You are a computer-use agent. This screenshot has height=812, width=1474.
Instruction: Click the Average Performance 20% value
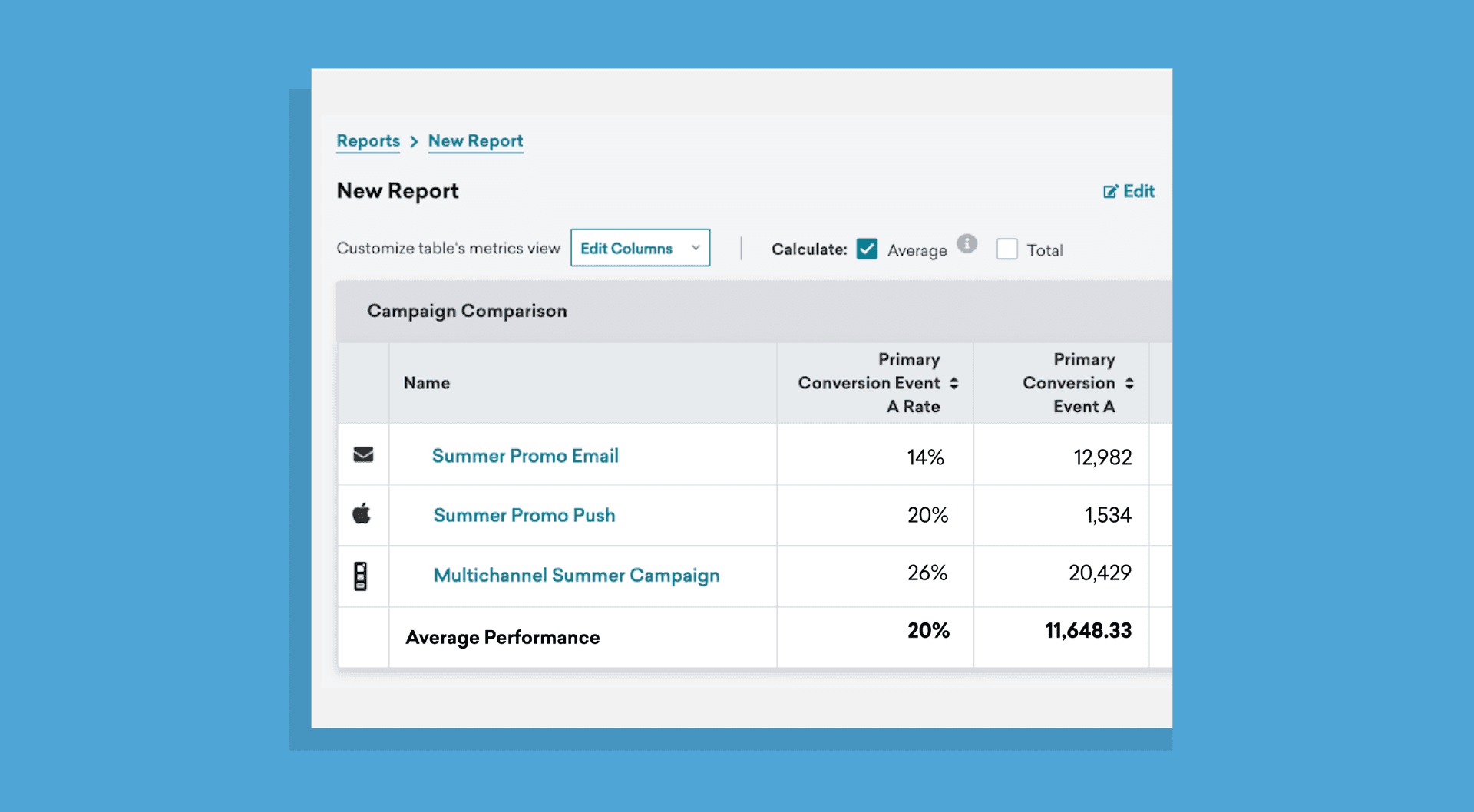(x=929, y=631)
